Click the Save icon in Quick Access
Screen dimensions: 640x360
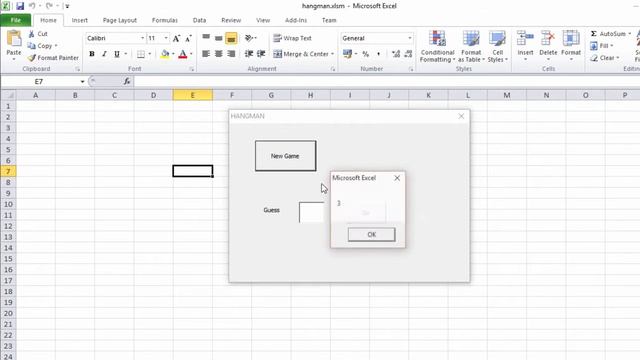coord(20,6)
